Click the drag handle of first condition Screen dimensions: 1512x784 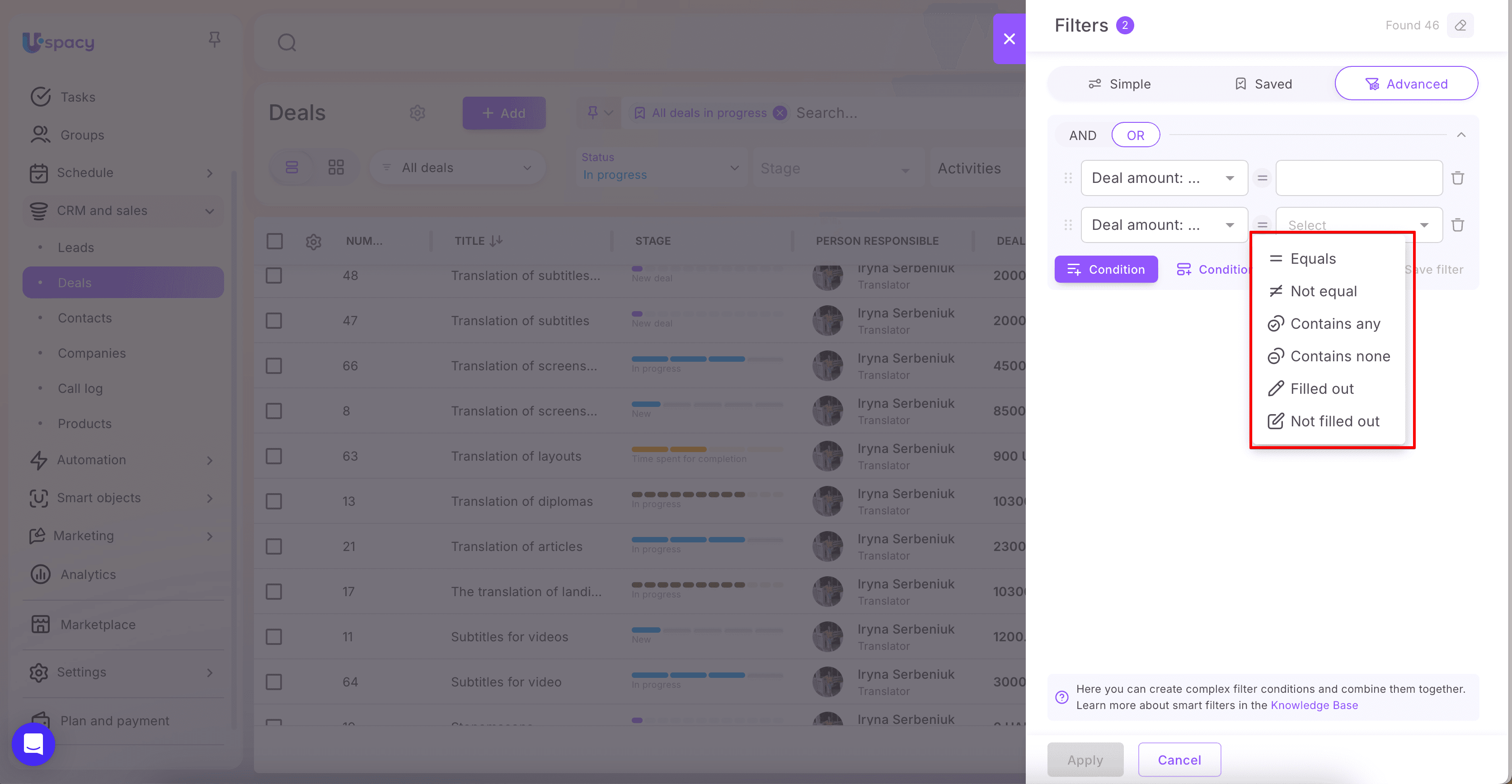click(1068, 177)
